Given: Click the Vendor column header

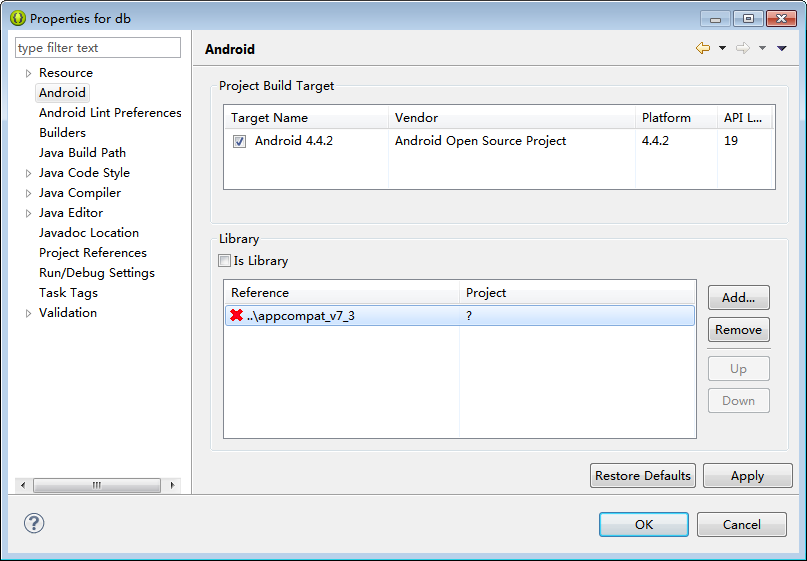Looking at the screenshot, I should 512,118.
